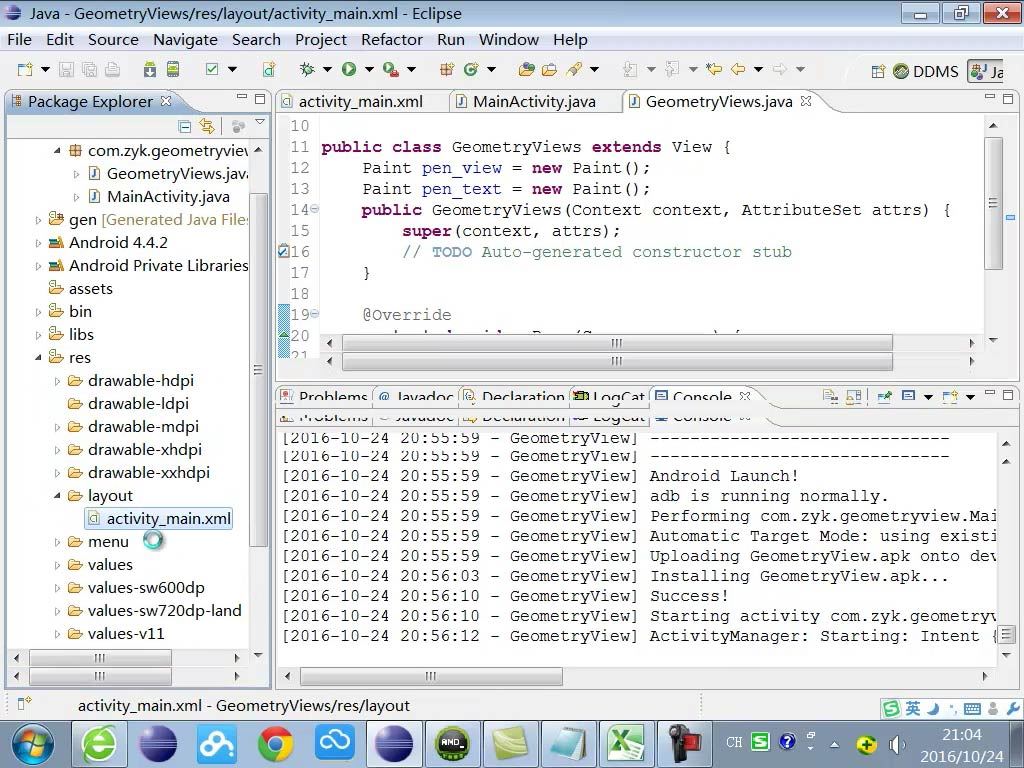Click the console horizontal scrollbar
This screenshot has height=768, width=1024.
click(x=430, y=677)
